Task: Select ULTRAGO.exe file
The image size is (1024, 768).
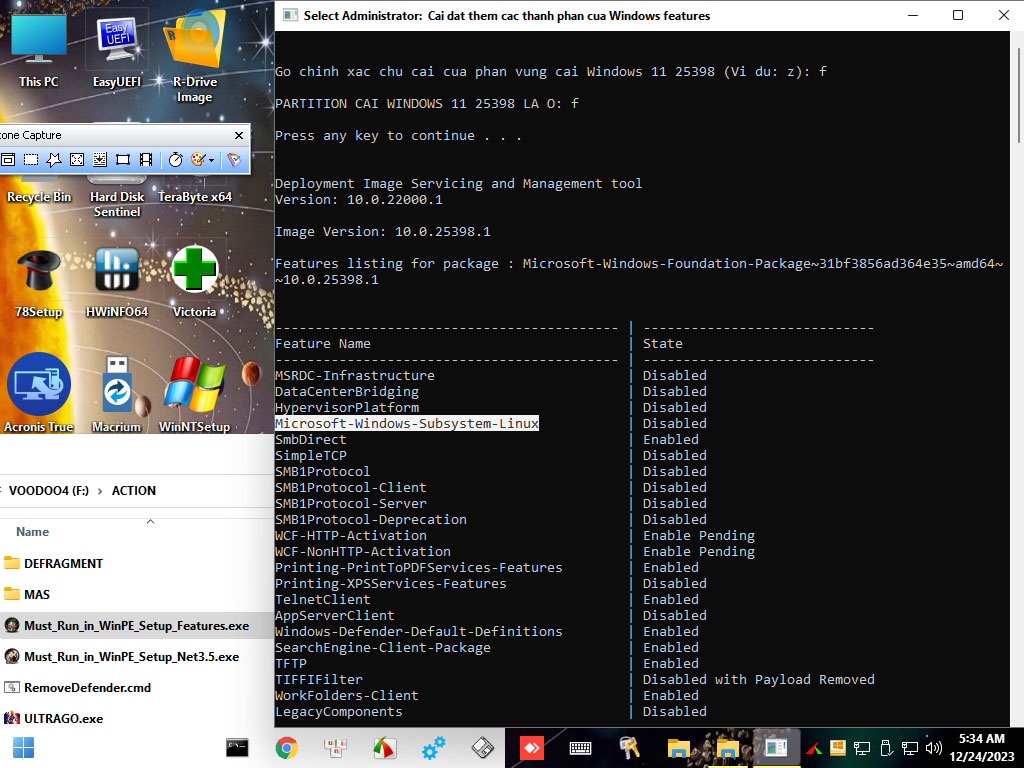Action: [x=63, y=718]
